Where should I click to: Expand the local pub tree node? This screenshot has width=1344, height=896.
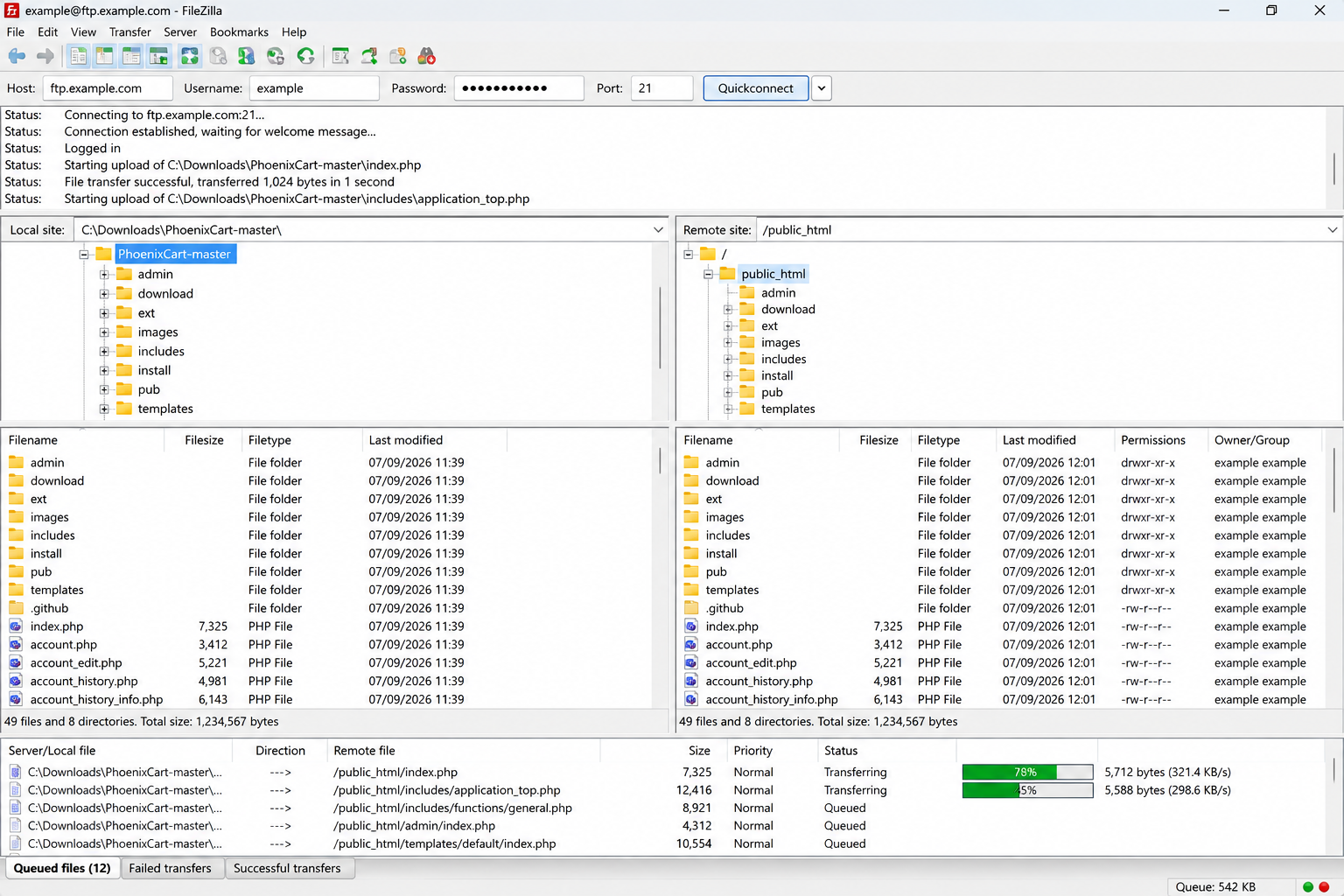(104, 390)
